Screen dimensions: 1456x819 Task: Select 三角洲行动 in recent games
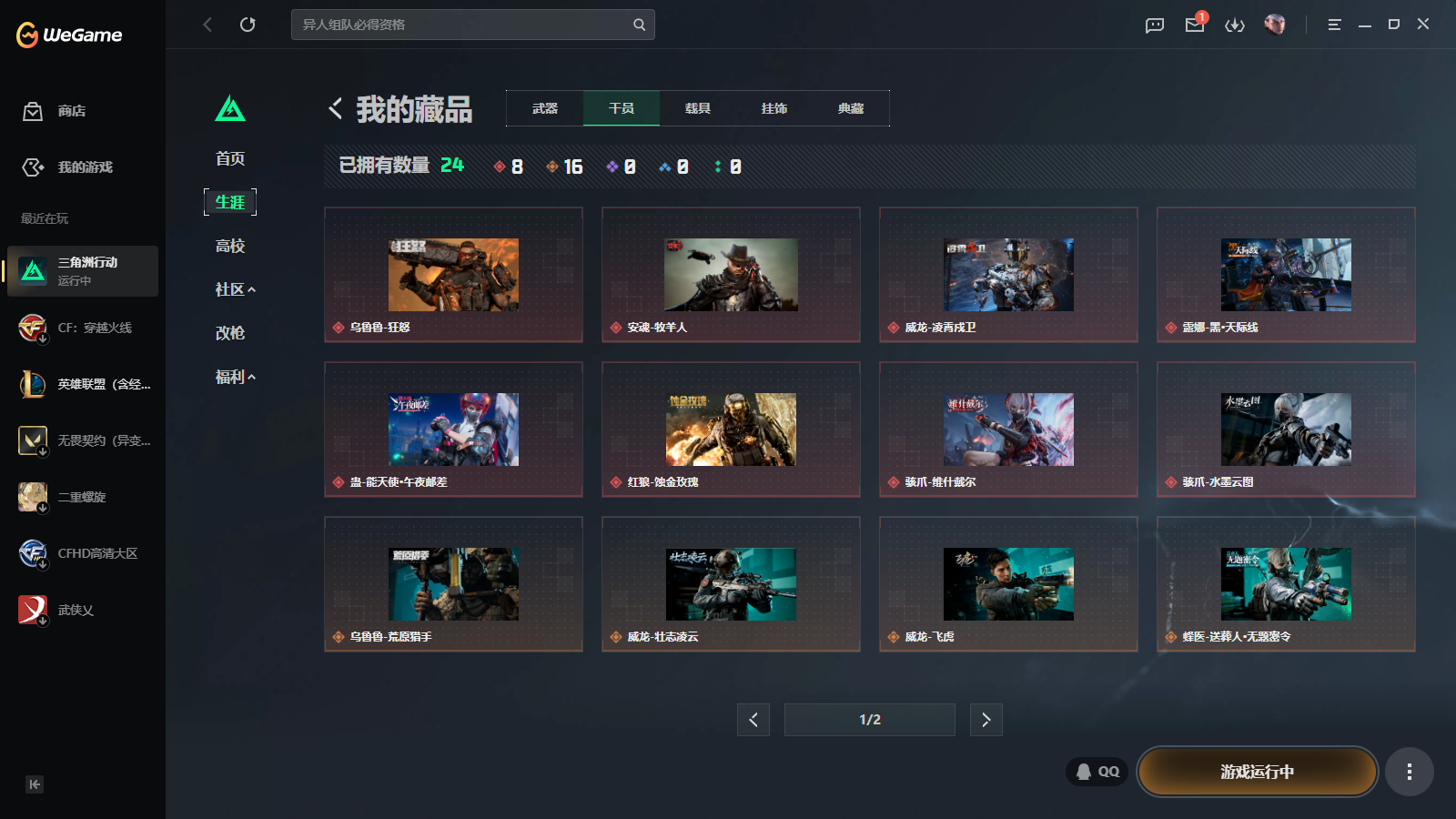click(83, 271)
